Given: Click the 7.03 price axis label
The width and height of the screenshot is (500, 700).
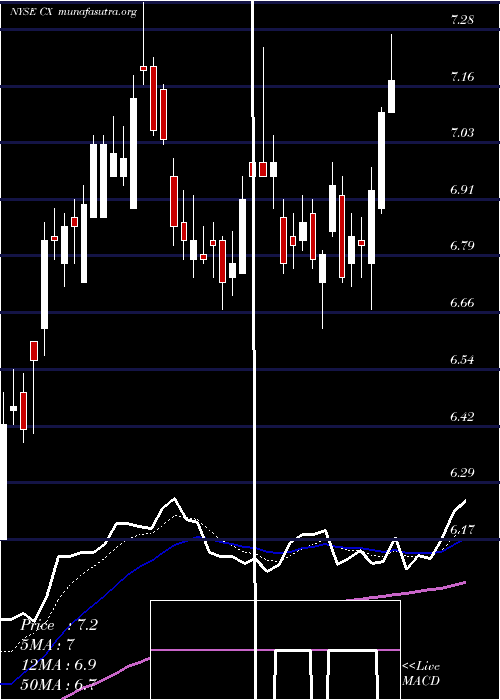Looking at the screenshot, I should pyautogui.click(x=462, y=133).
